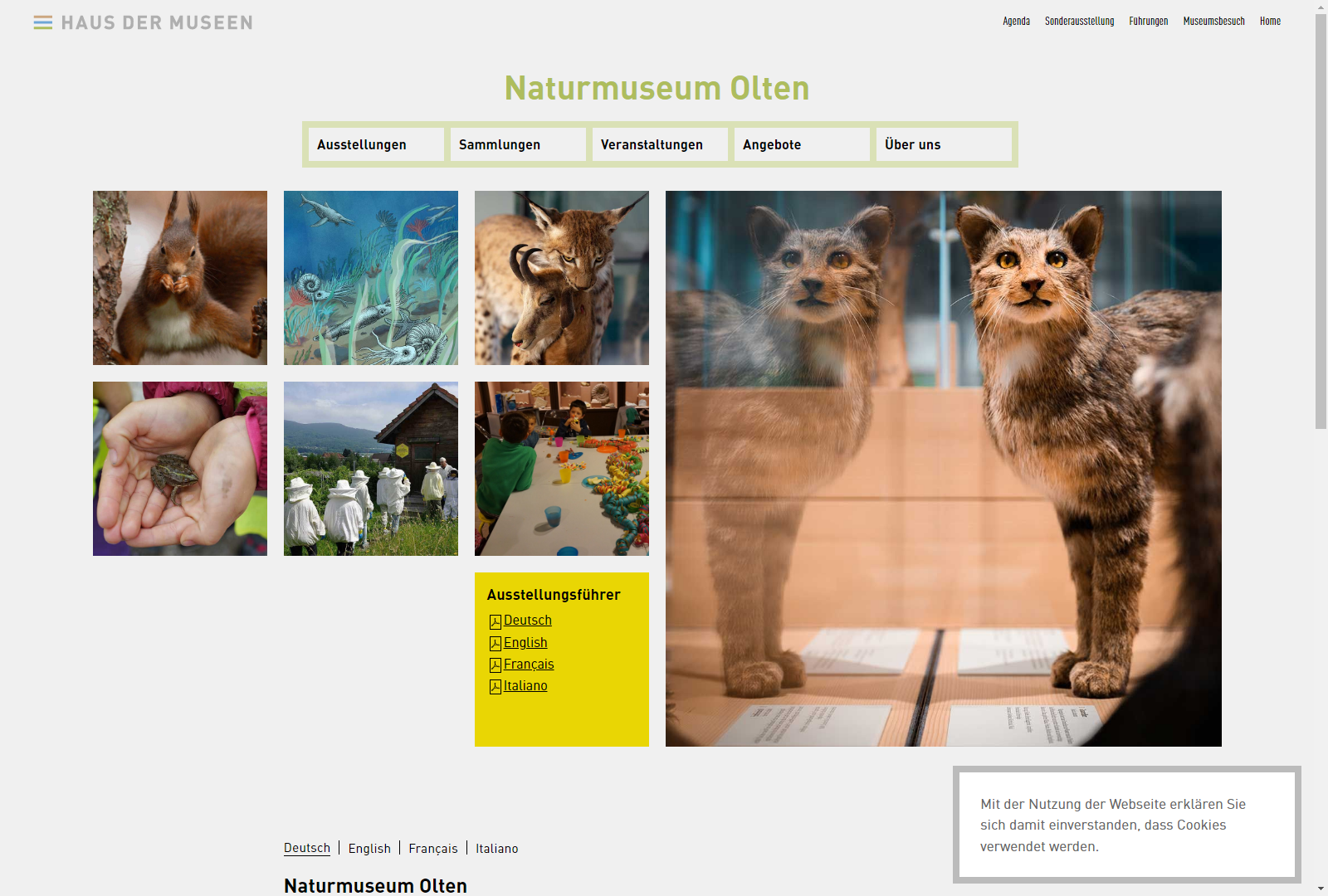
Task: Open the hamburger menu icon
Action: coord(43,23)
